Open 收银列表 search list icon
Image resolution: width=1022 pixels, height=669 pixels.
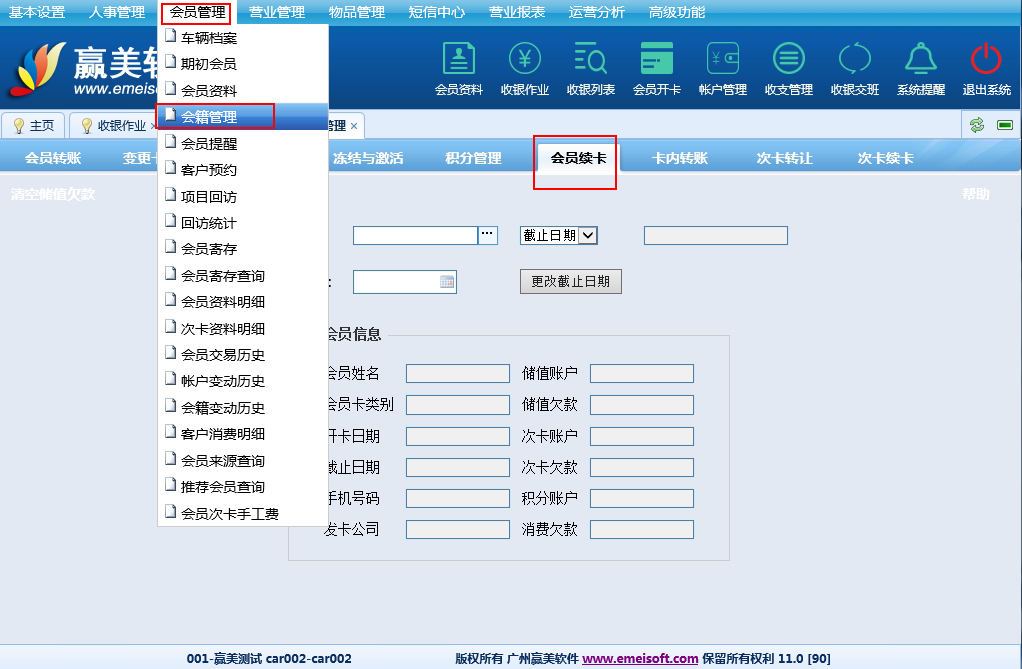591,62
